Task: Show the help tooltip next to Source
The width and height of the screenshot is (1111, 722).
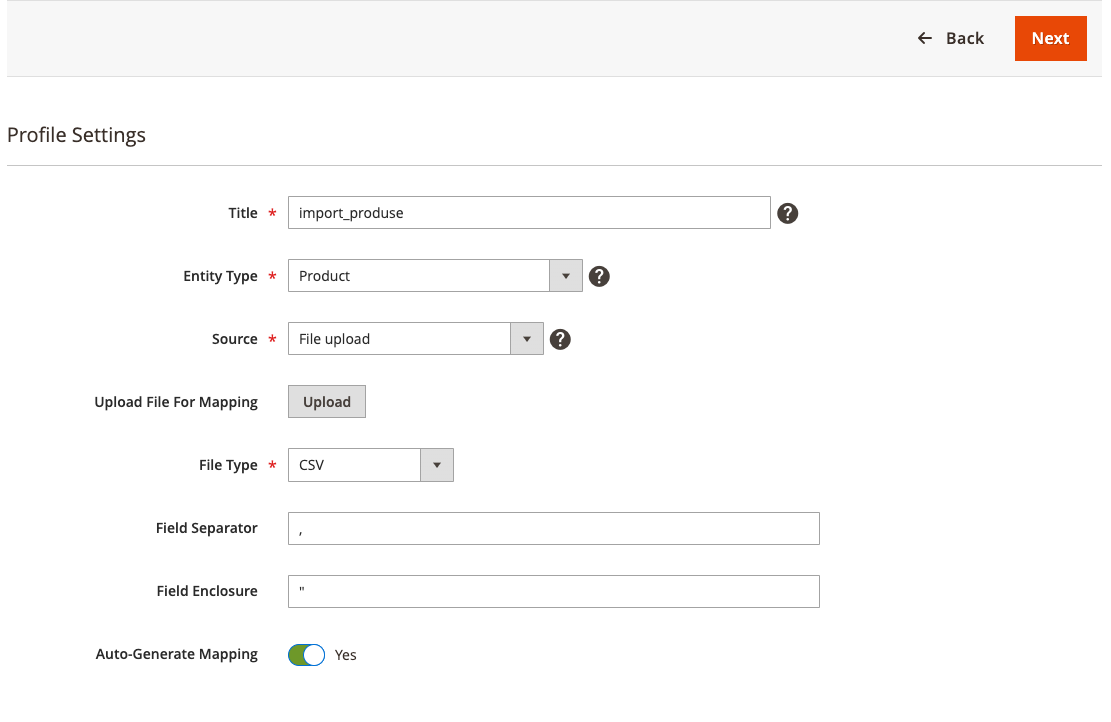Action: tap(560, 339)
